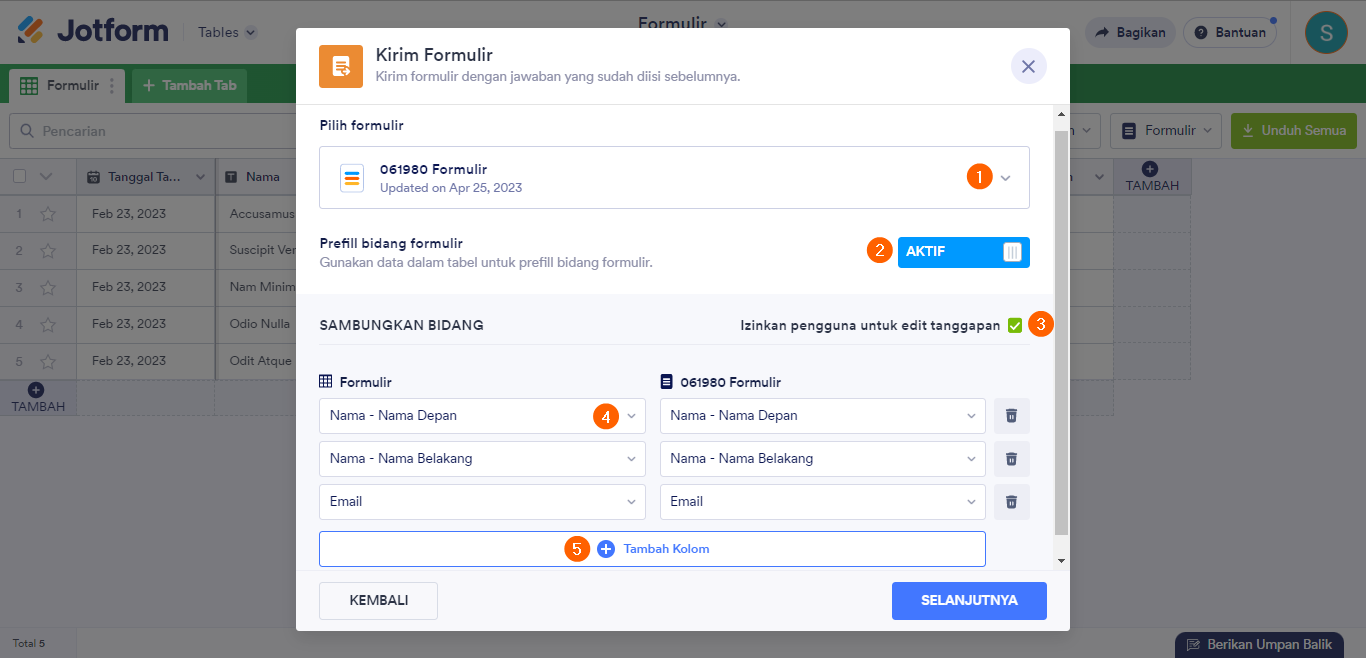This screenshot has width=1366, height=658.
Task: Remove the Email field mapping row
Action: (x=1011, y=502)
